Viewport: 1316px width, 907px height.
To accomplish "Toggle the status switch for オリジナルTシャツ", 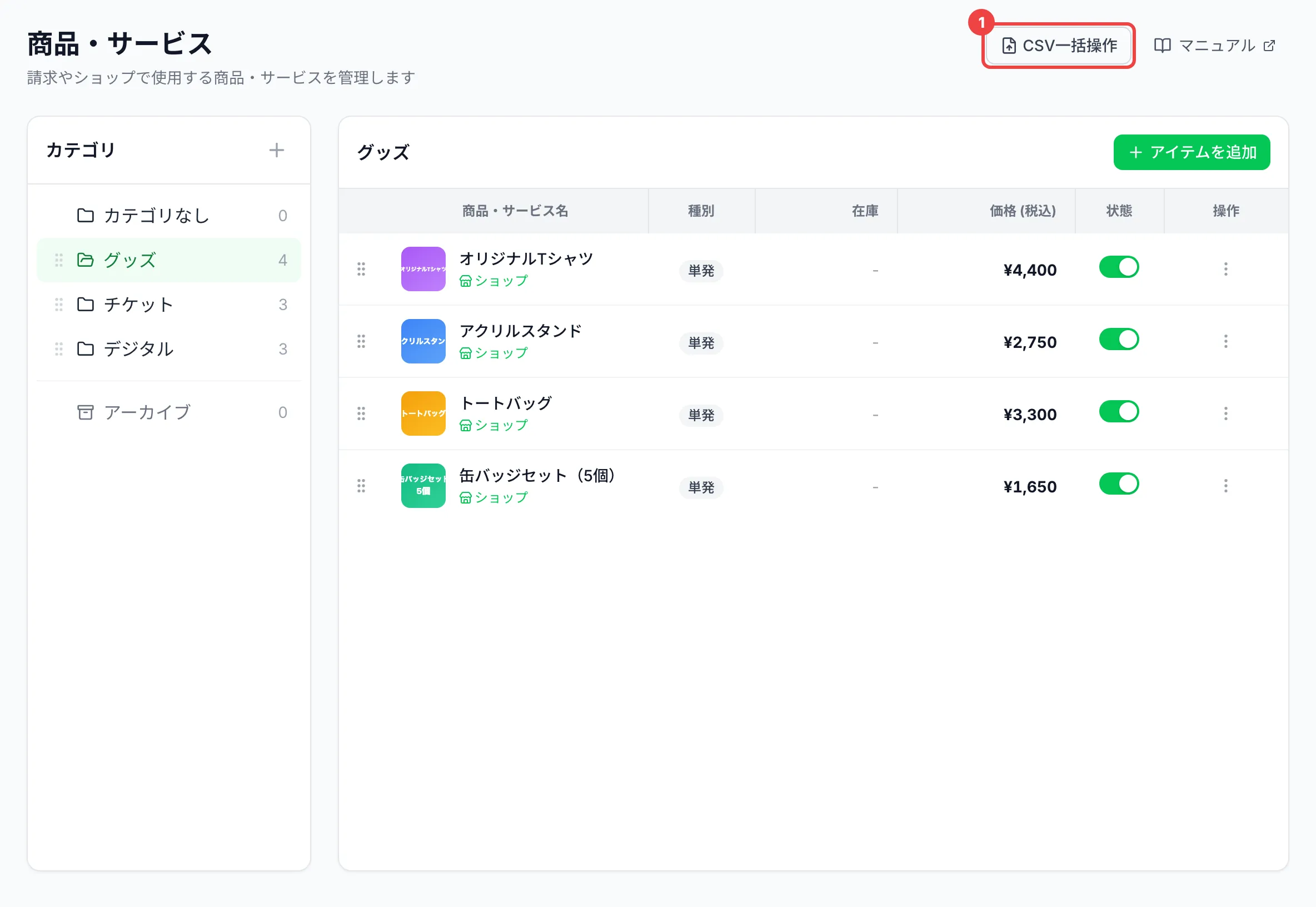I will point(1119,267).
